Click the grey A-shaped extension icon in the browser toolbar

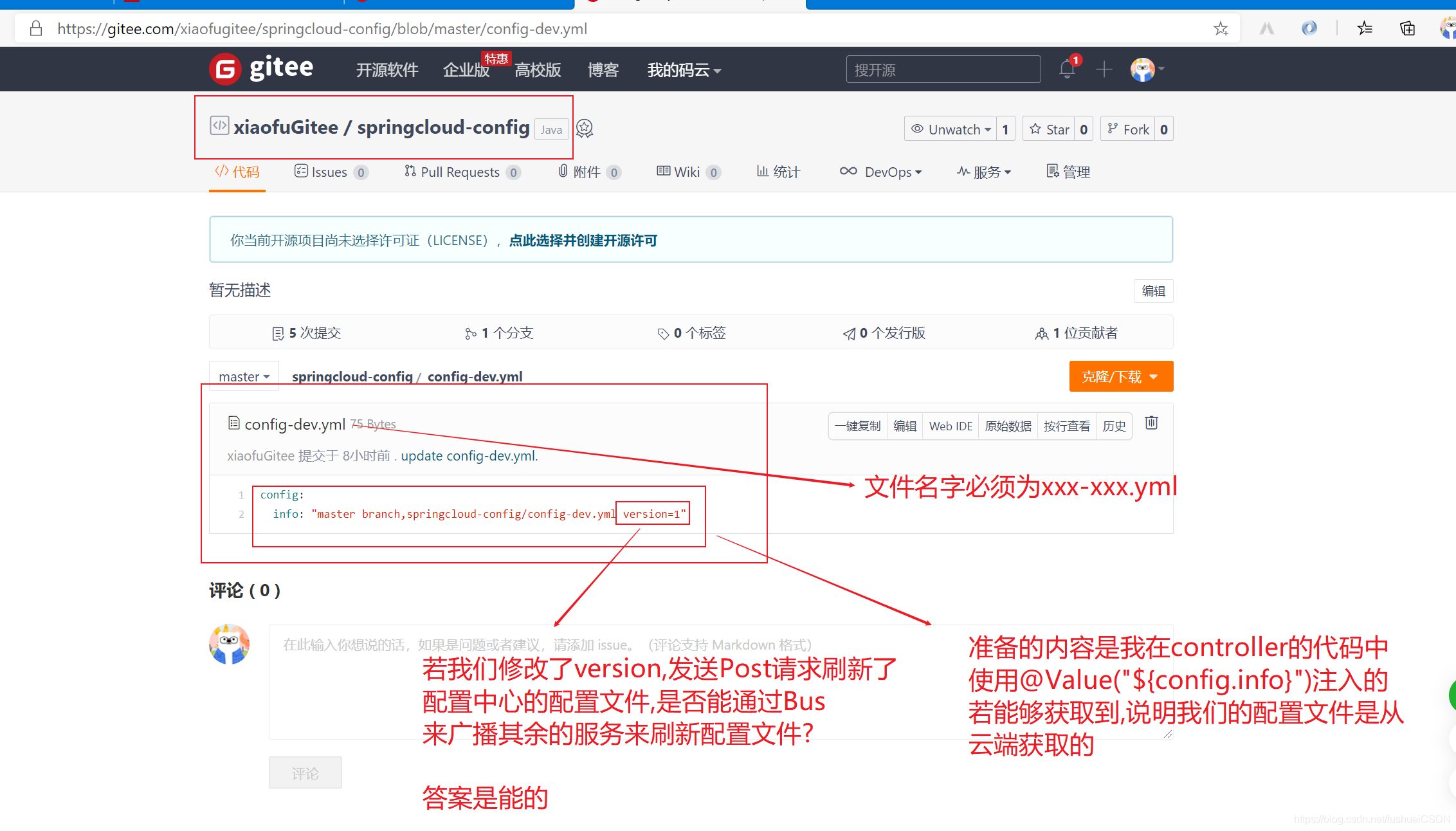(x=1266, y=28)
